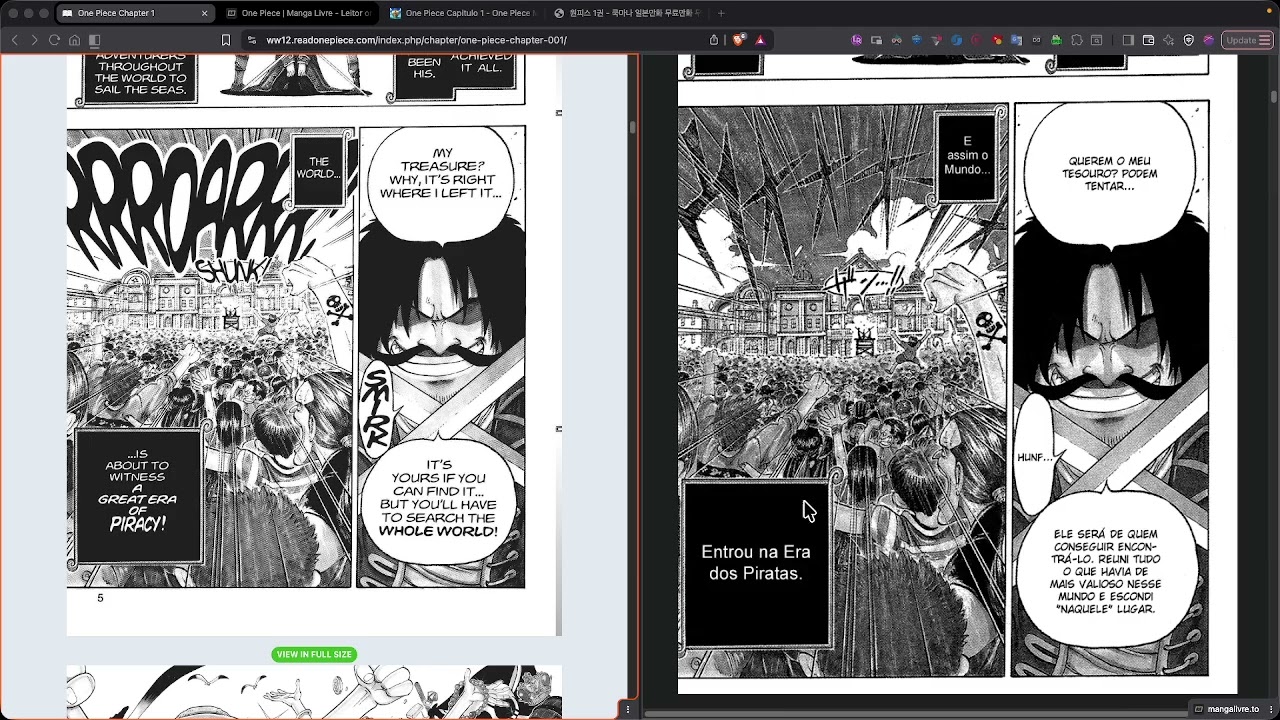
Task: Click the Google Translate extension icon
Action: click(x=1016, y=40)
